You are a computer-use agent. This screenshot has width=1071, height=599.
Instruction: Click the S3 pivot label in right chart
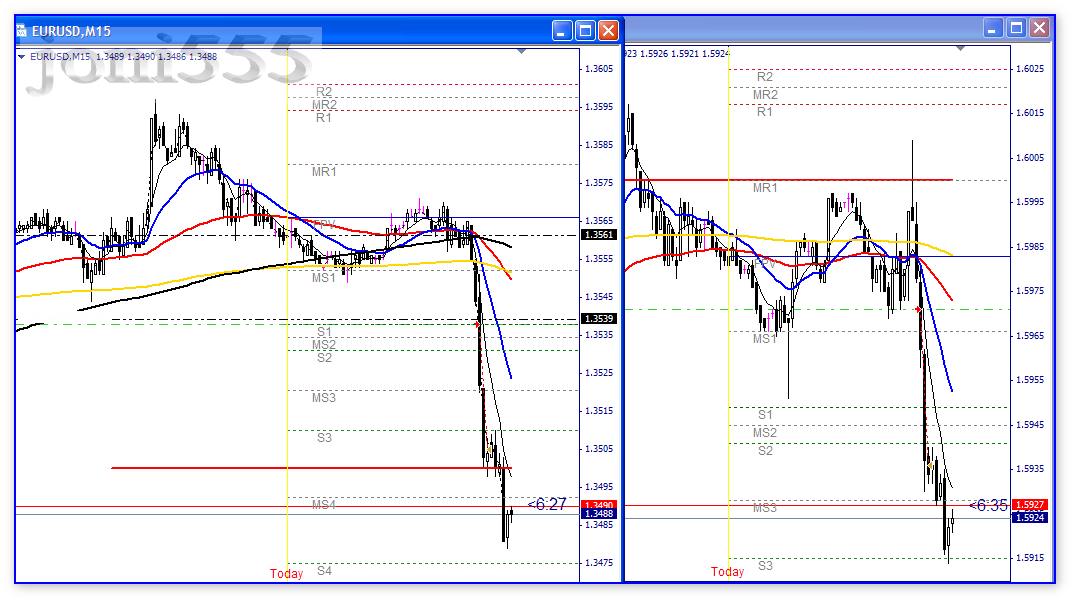click(x=765, y=566)
